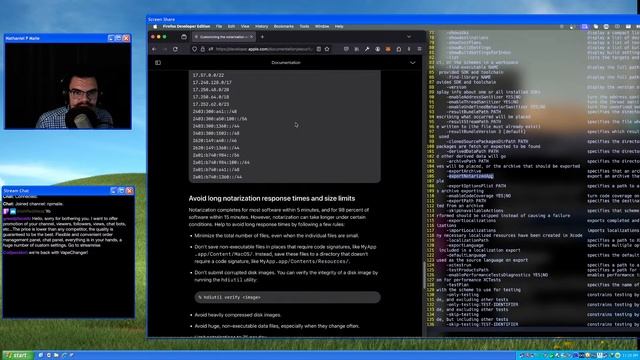Open the History menu
This screenshot has width=640, height=360.
[262, 27]
